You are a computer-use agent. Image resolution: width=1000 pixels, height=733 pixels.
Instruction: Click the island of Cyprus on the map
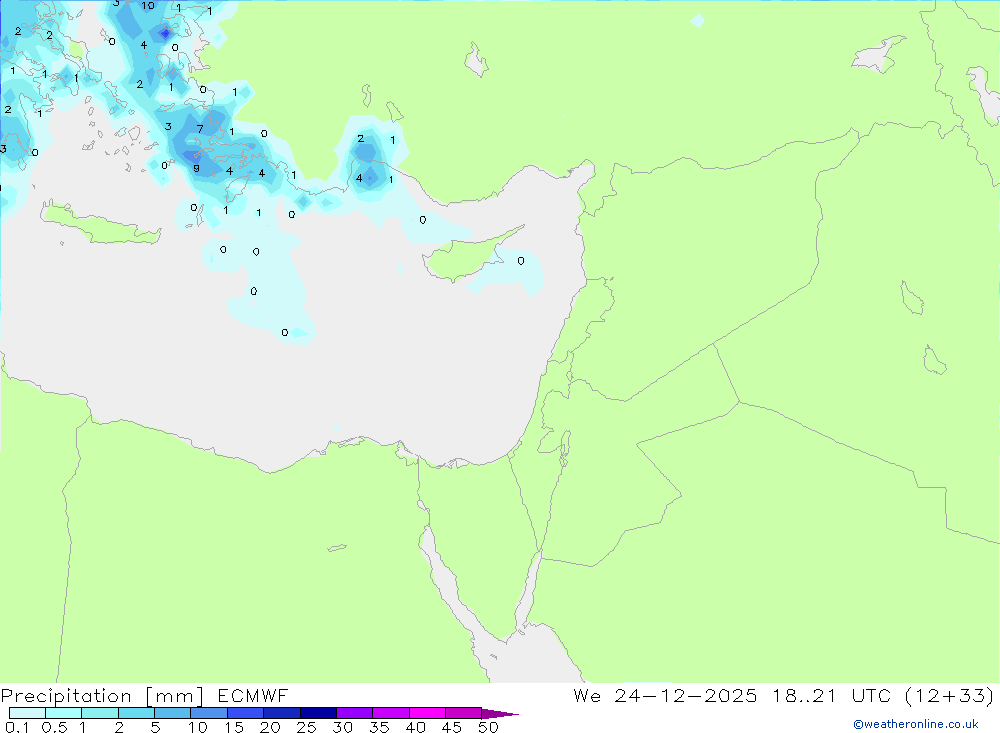(x=466, y=256)
